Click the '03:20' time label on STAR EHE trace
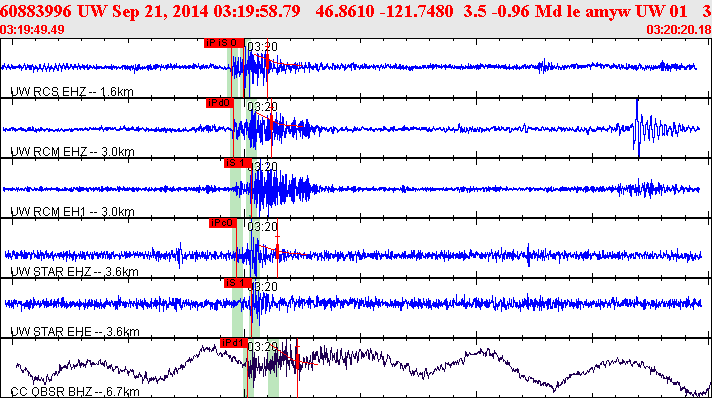The height and width of the screenshot is (398, 712). pyautogui.click(x=262, y=287)
